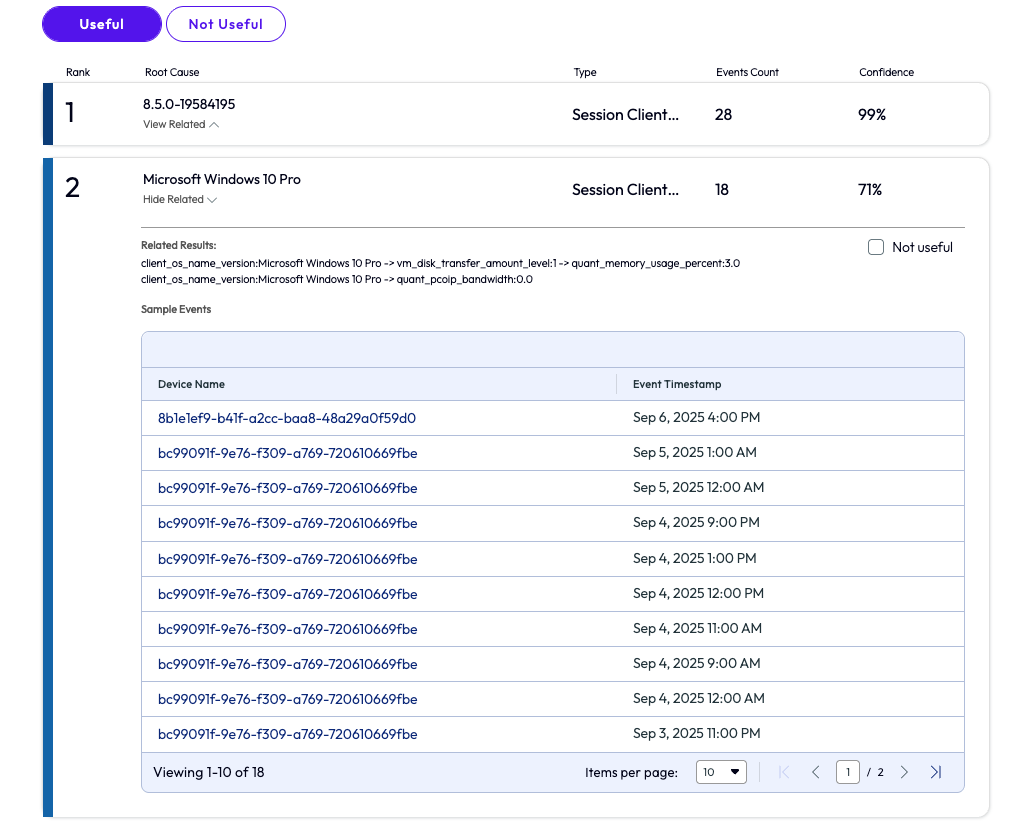Open device 8b1e1ef9-b41f-a2cc-baa8-48a29a0f59d0
The height and width of the screenshot is (825, 1033).
pyautogui.click(x=287, y=417)
